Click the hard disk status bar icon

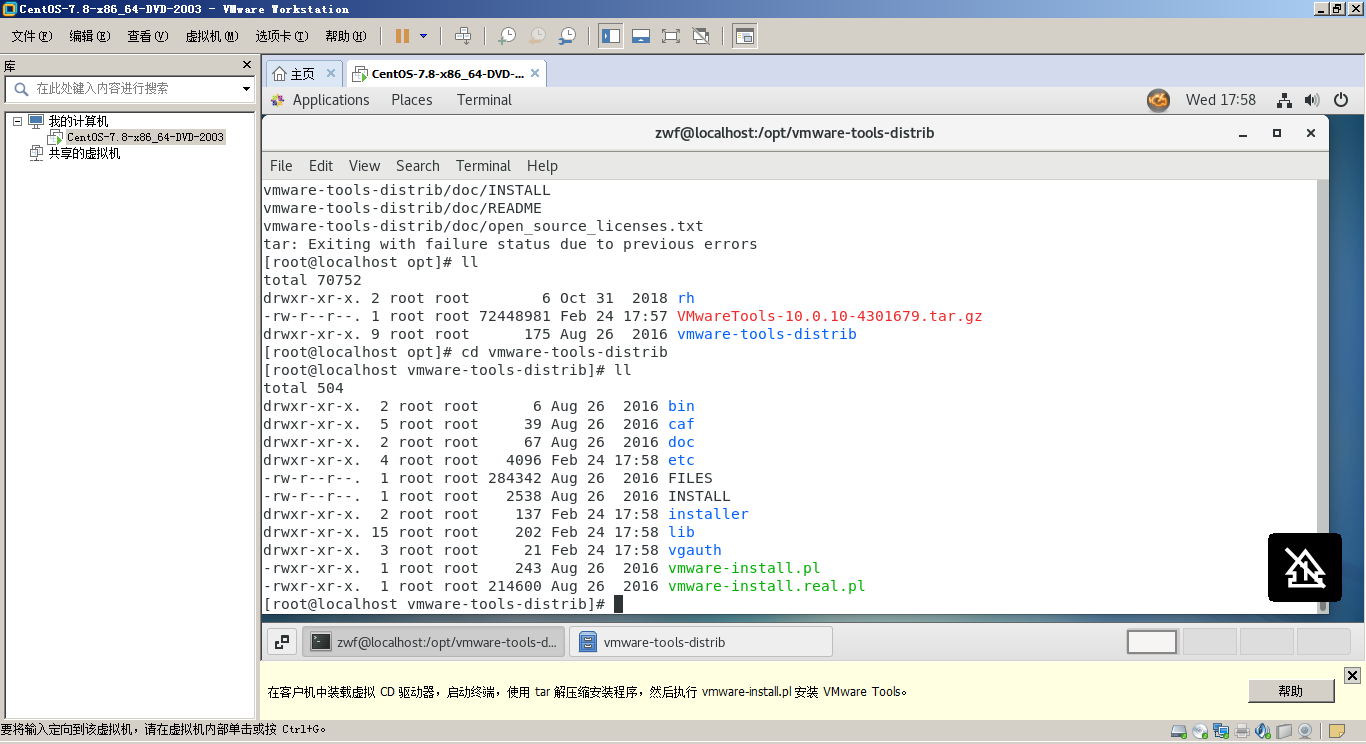click(x=1179, y=731)
